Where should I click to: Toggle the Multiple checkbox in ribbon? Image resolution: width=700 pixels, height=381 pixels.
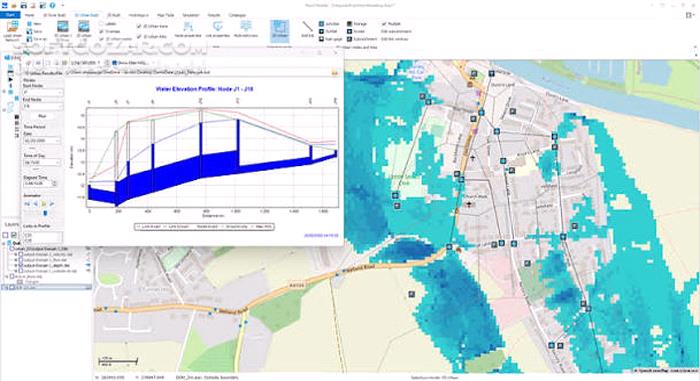[384, 24]
